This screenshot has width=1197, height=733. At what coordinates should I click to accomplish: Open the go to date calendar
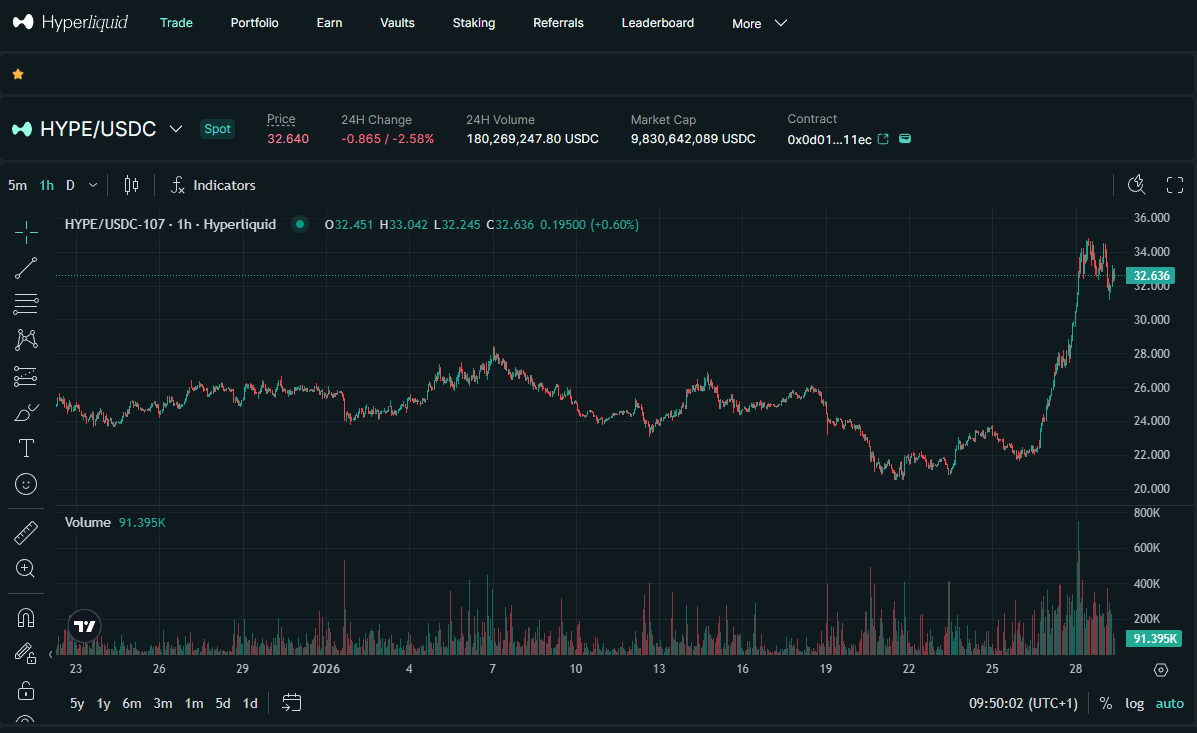(292, 702)
